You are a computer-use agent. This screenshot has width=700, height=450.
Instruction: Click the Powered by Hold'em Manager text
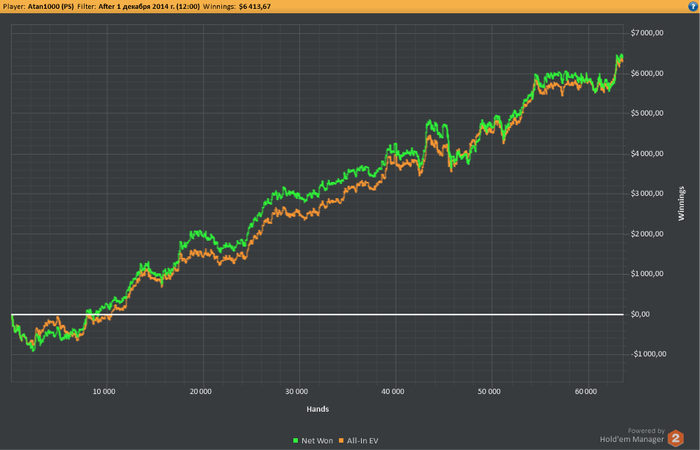pos(632,435)
